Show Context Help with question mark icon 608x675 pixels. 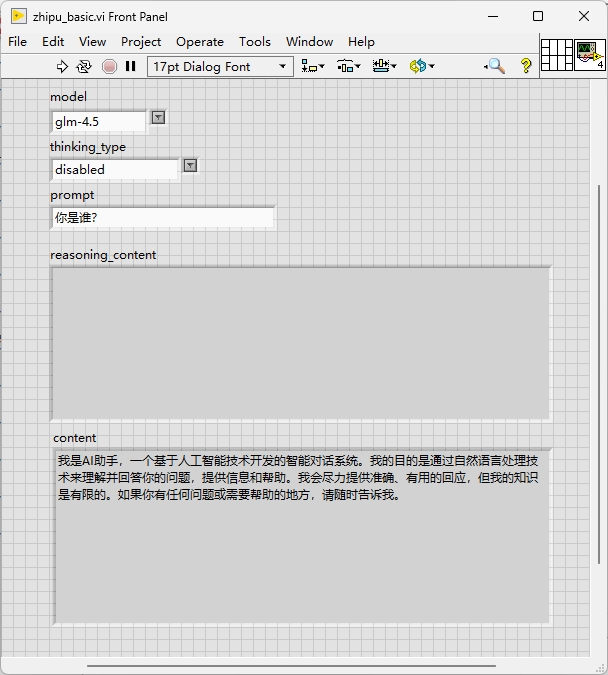tap(526, 66)
